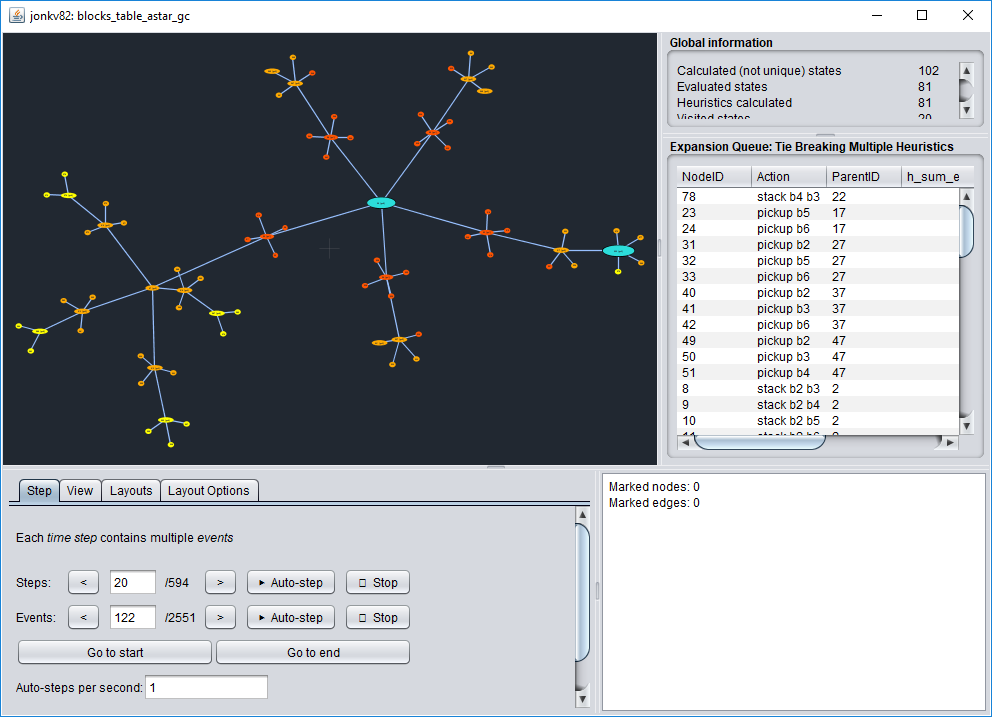This screenshot has height=717, width=992.
Task: Click the ParentID column header
Action: pos(864,177)
